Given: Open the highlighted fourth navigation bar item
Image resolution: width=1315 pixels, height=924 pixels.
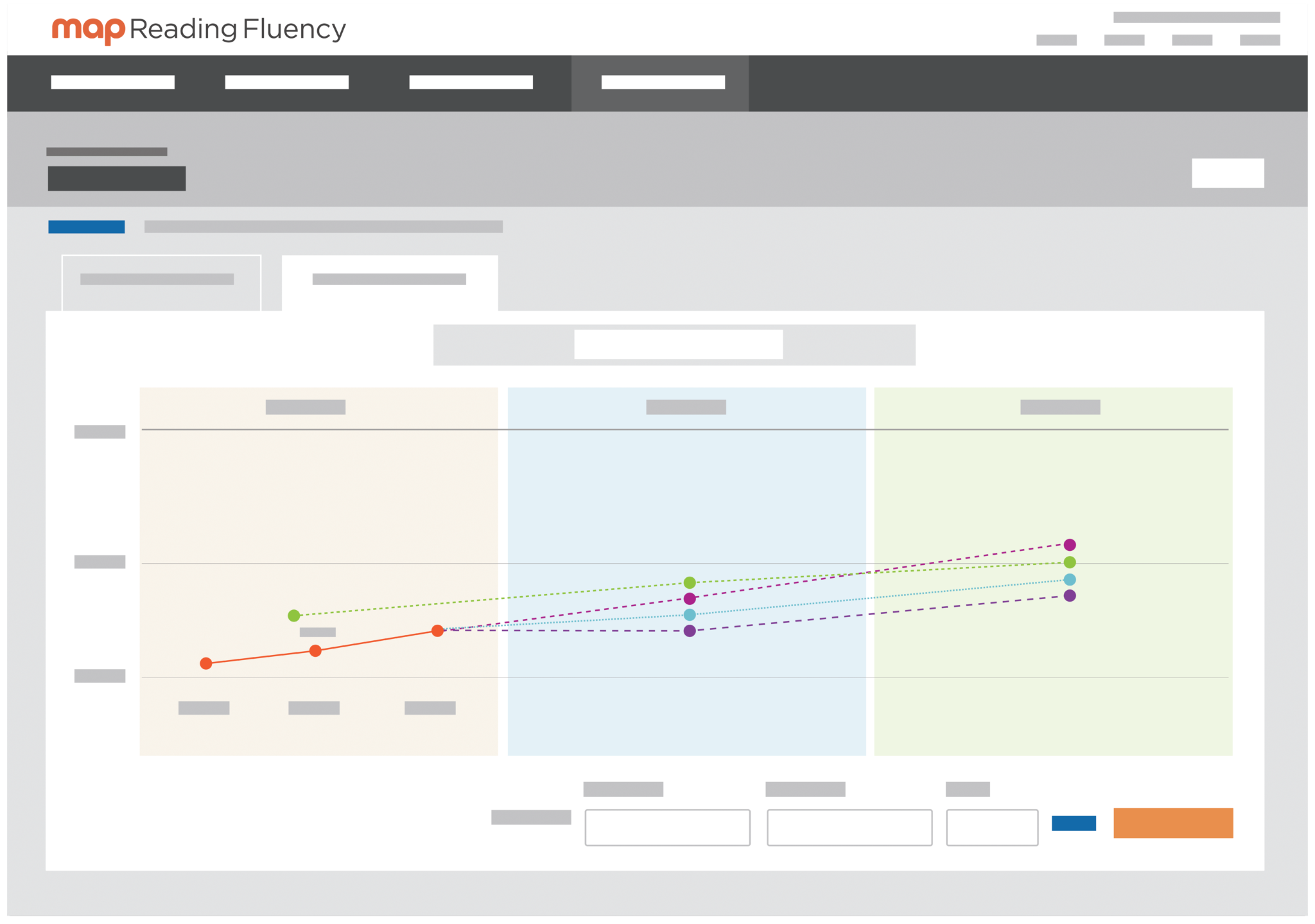Looking at the screenshot, I should 663,82.
